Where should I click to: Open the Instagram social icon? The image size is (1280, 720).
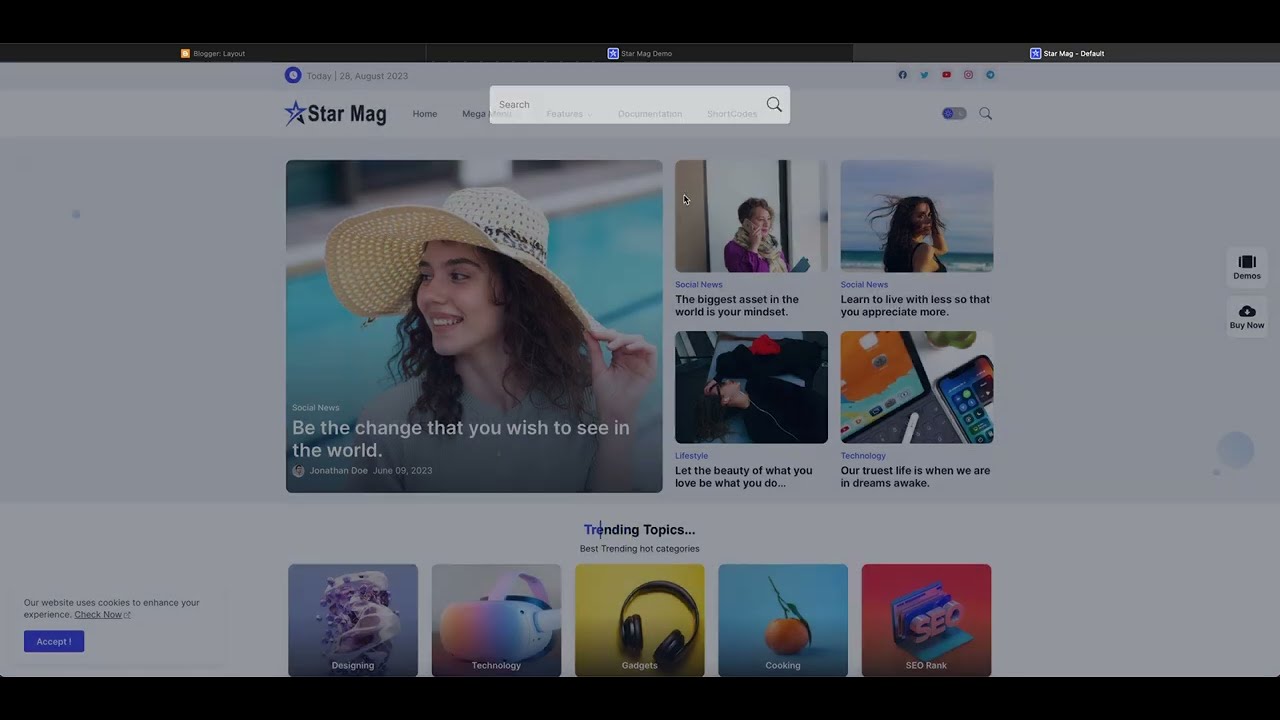968,75
